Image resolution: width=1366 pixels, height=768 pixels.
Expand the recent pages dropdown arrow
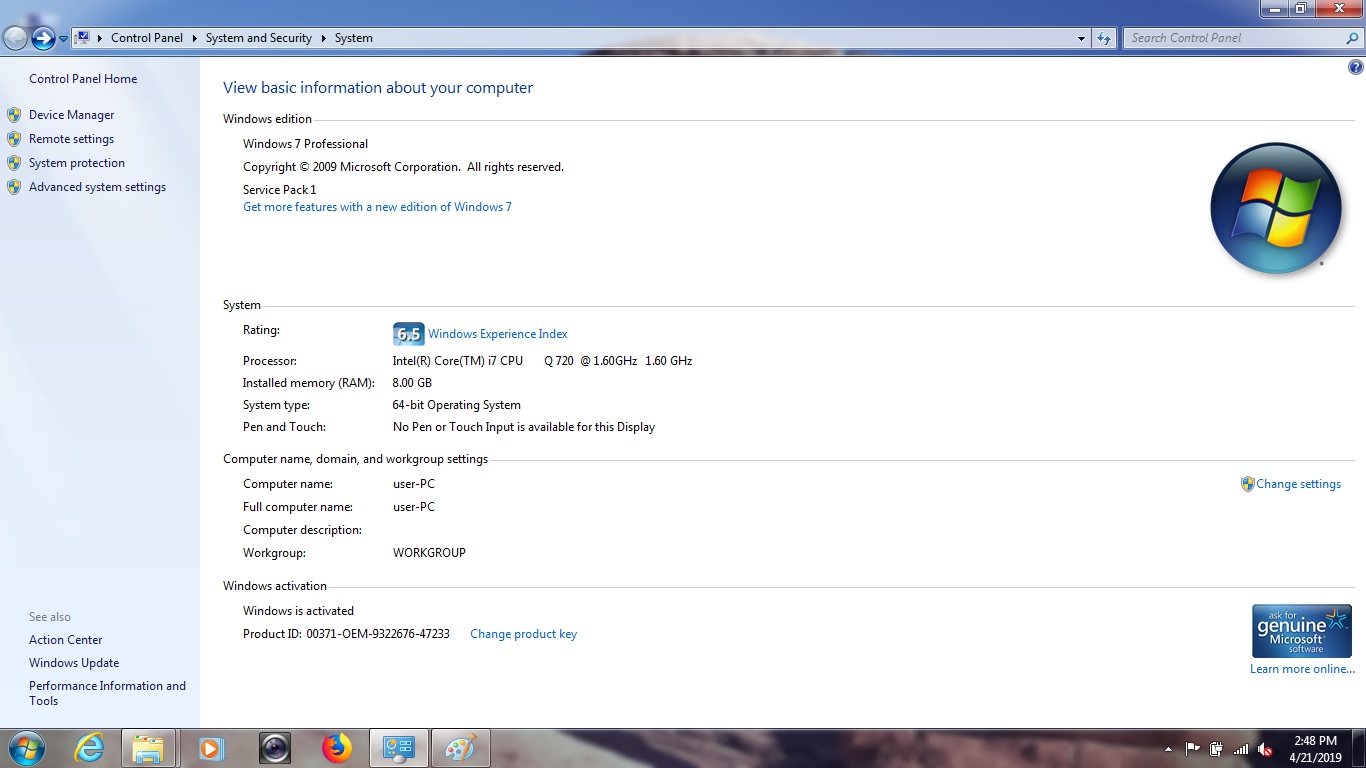(x=64, y=38)
